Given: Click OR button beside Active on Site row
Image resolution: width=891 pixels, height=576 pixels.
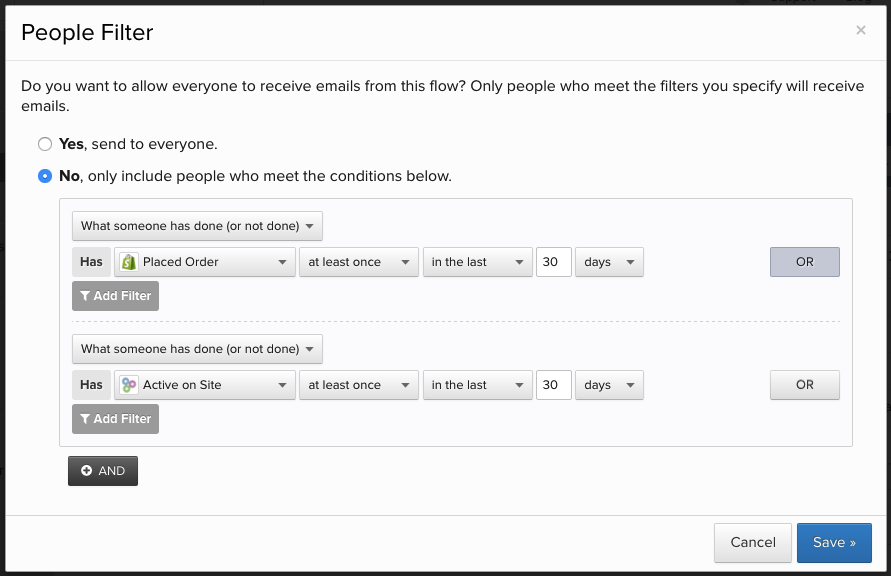Looking at the screenshot, I should [x=804, y=385].
